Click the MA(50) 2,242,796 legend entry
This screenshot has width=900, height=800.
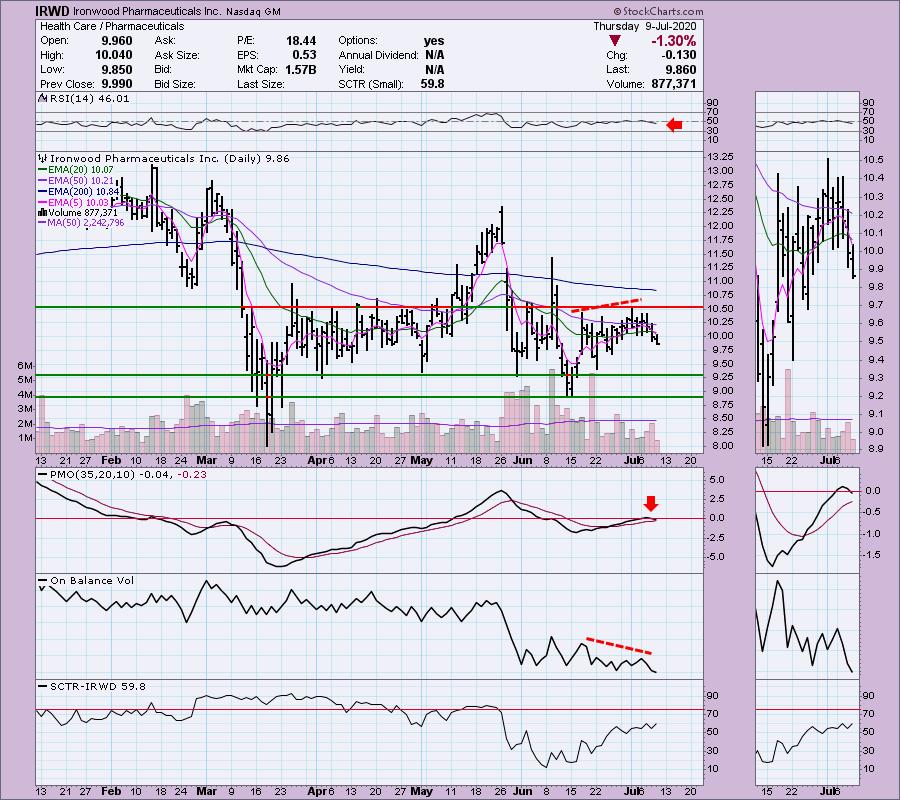click(x=86, y=223)
